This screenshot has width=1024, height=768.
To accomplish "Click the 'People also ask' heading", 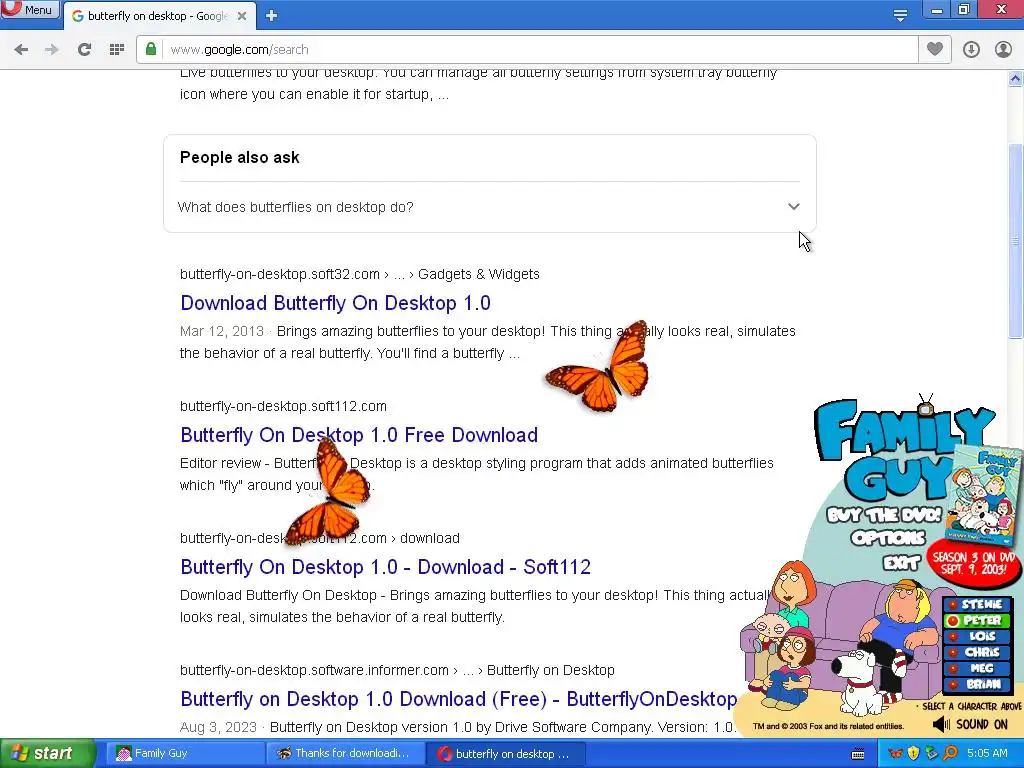I will 240,157.
